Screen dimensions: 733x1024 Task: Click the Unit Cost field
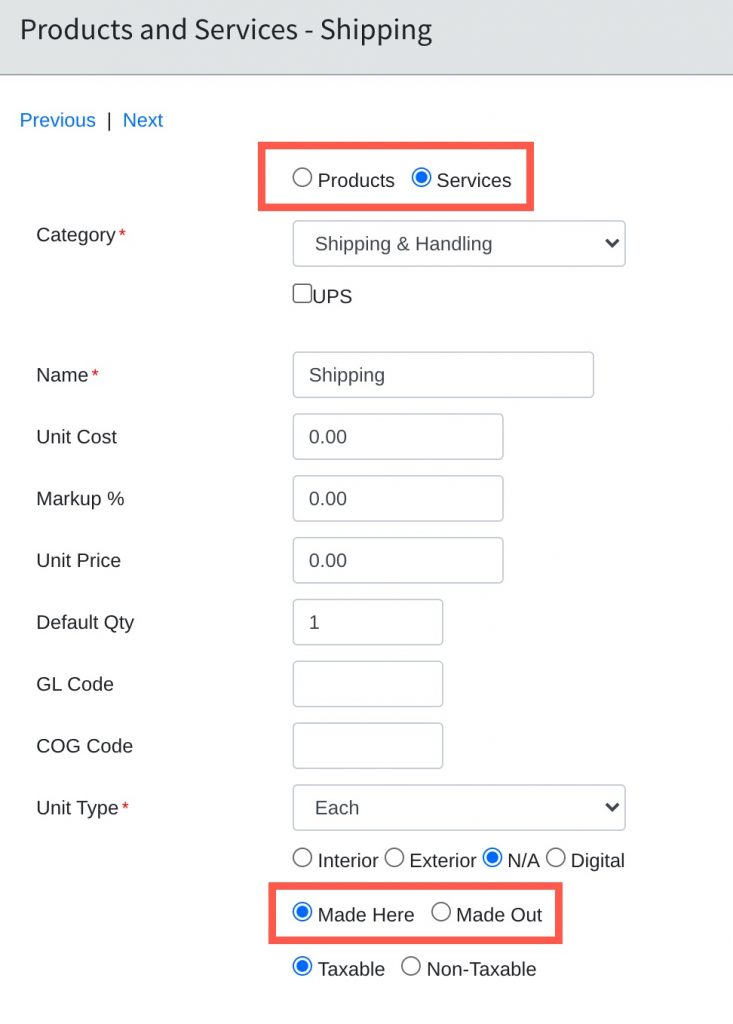(397, 436)
